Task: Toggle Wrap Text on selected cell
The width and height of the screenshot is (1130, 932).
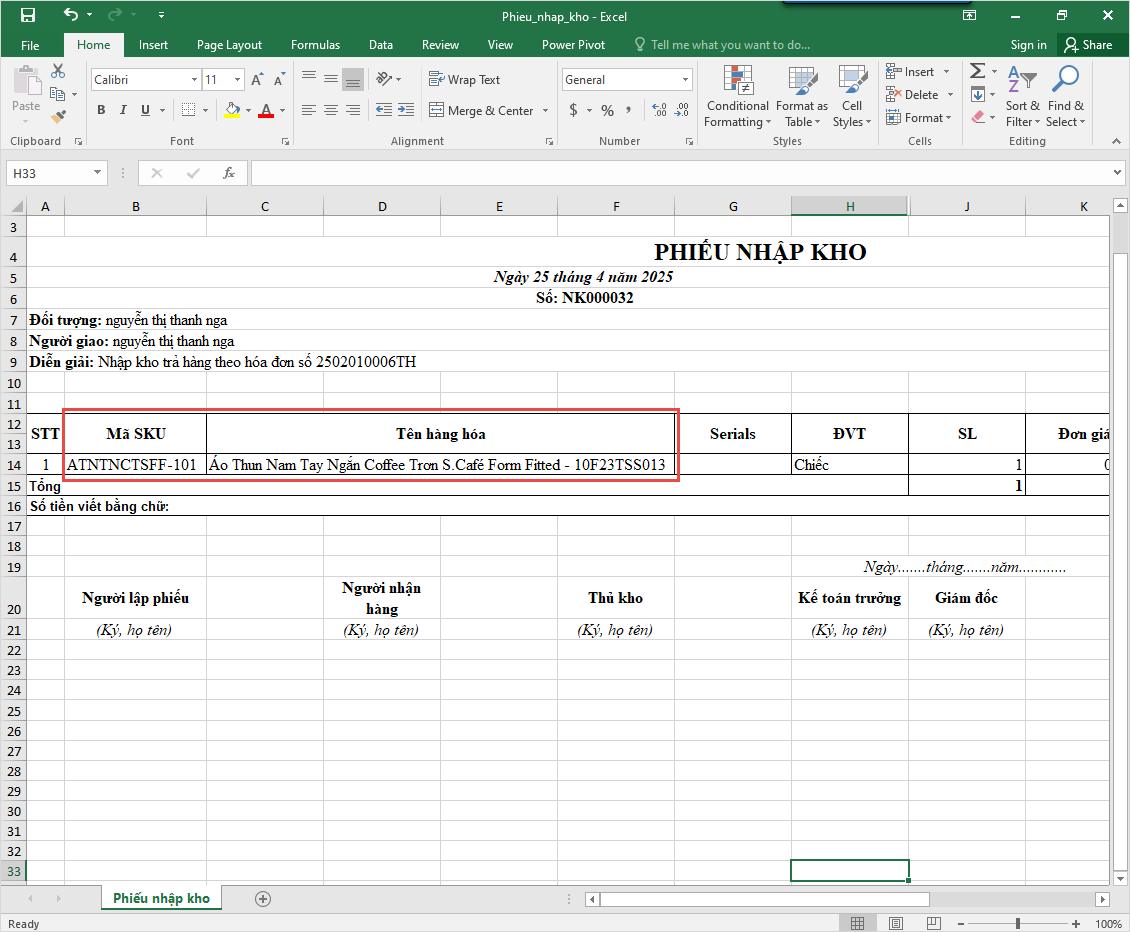Action: tap(464, 79)
